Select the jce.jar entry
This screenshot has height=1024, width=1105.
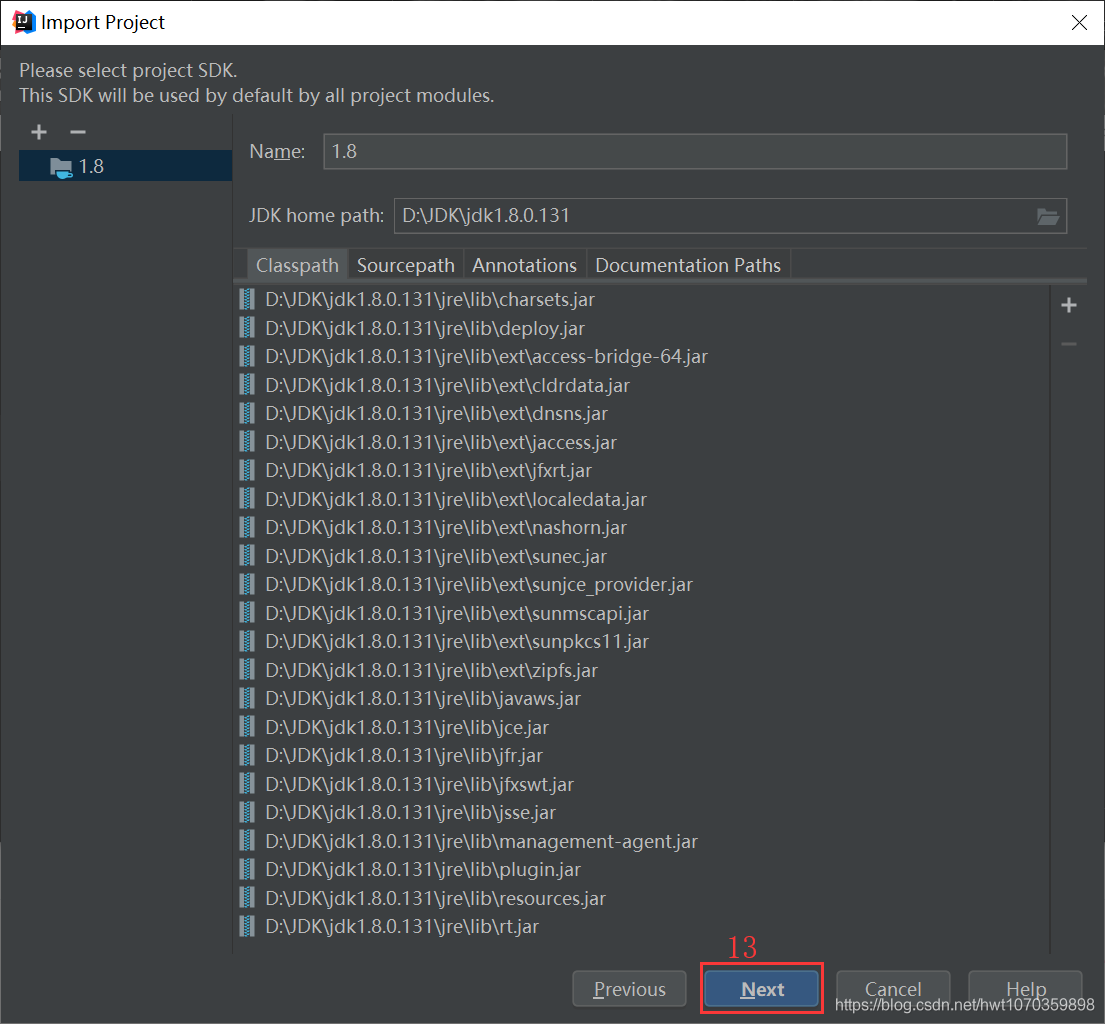pos(642,728)
